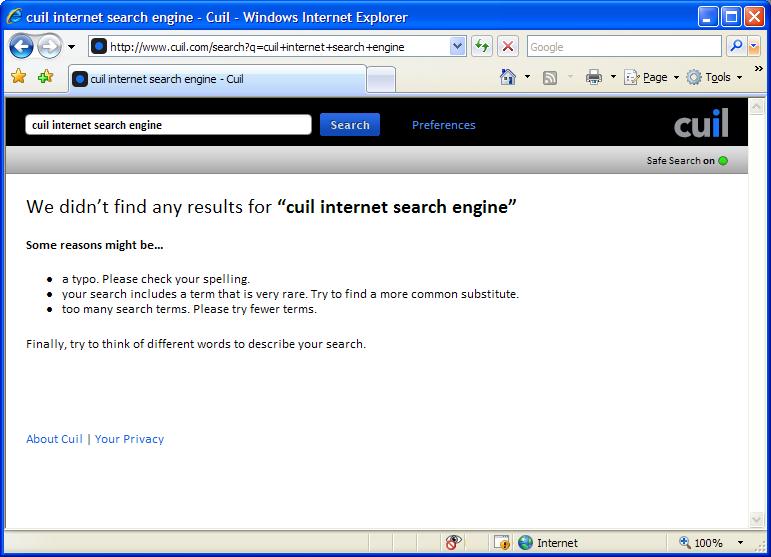This screenshot has width=771, height=557.
Task: Open the Tools menu
Action: coord(714,77)
